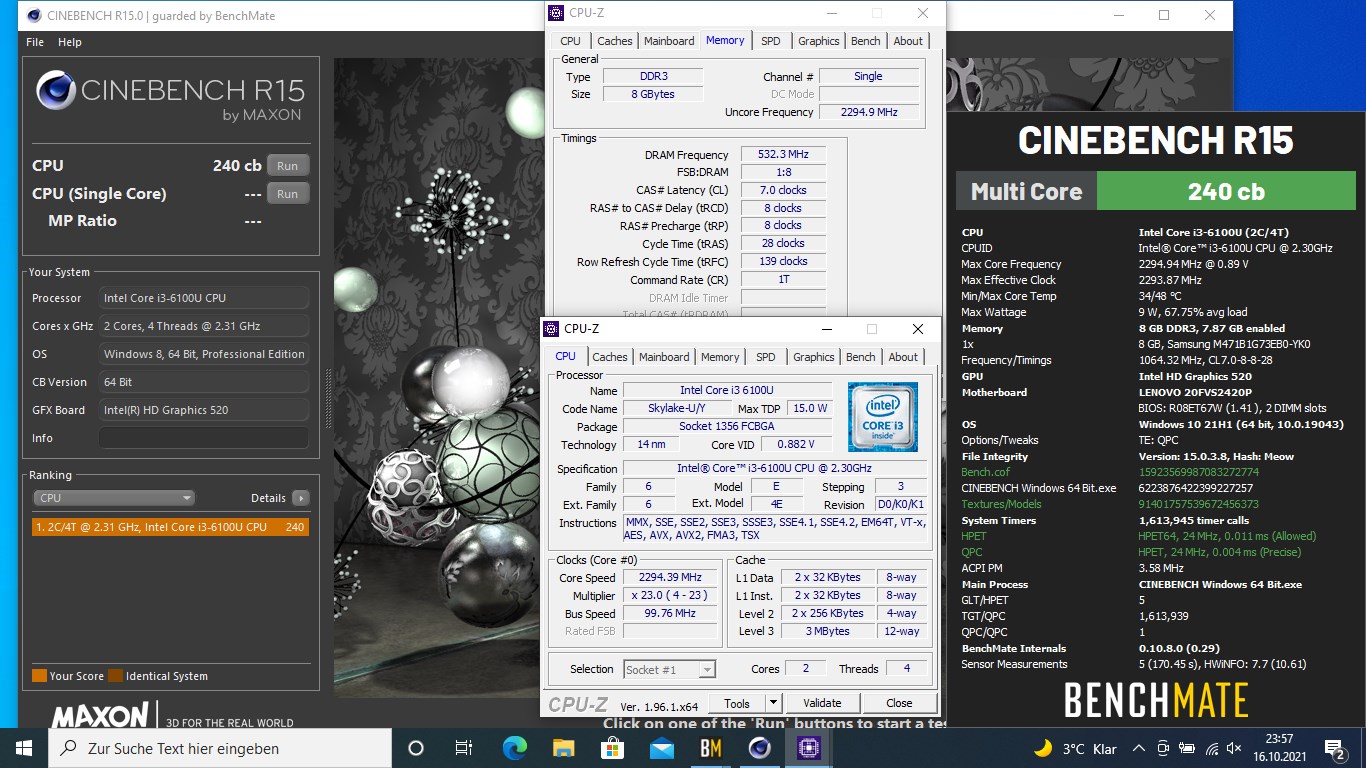Click the Multiplier value x 23.0
Screen dimensions: 1366x768
(671, 596)
